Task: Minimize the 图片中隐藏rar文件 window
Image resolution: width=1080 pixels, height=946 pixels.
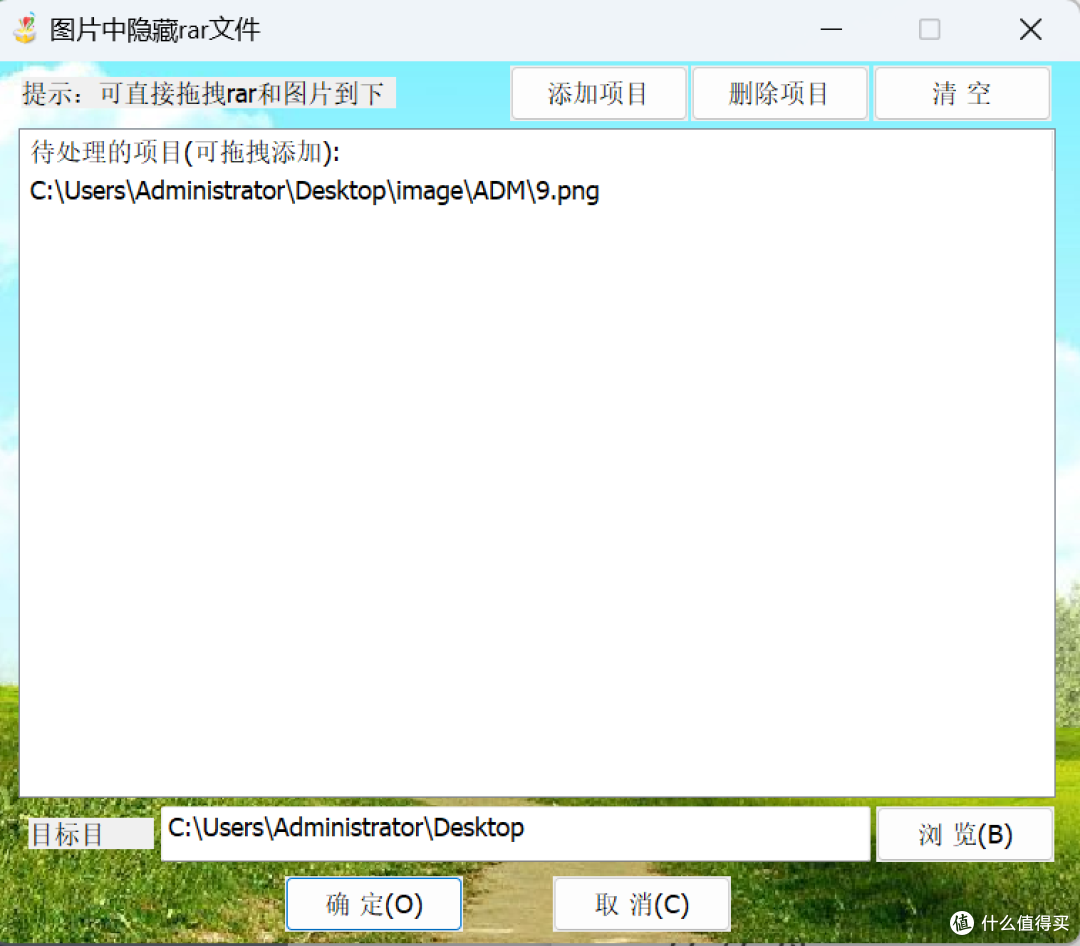Action: (x=831, y=29)
